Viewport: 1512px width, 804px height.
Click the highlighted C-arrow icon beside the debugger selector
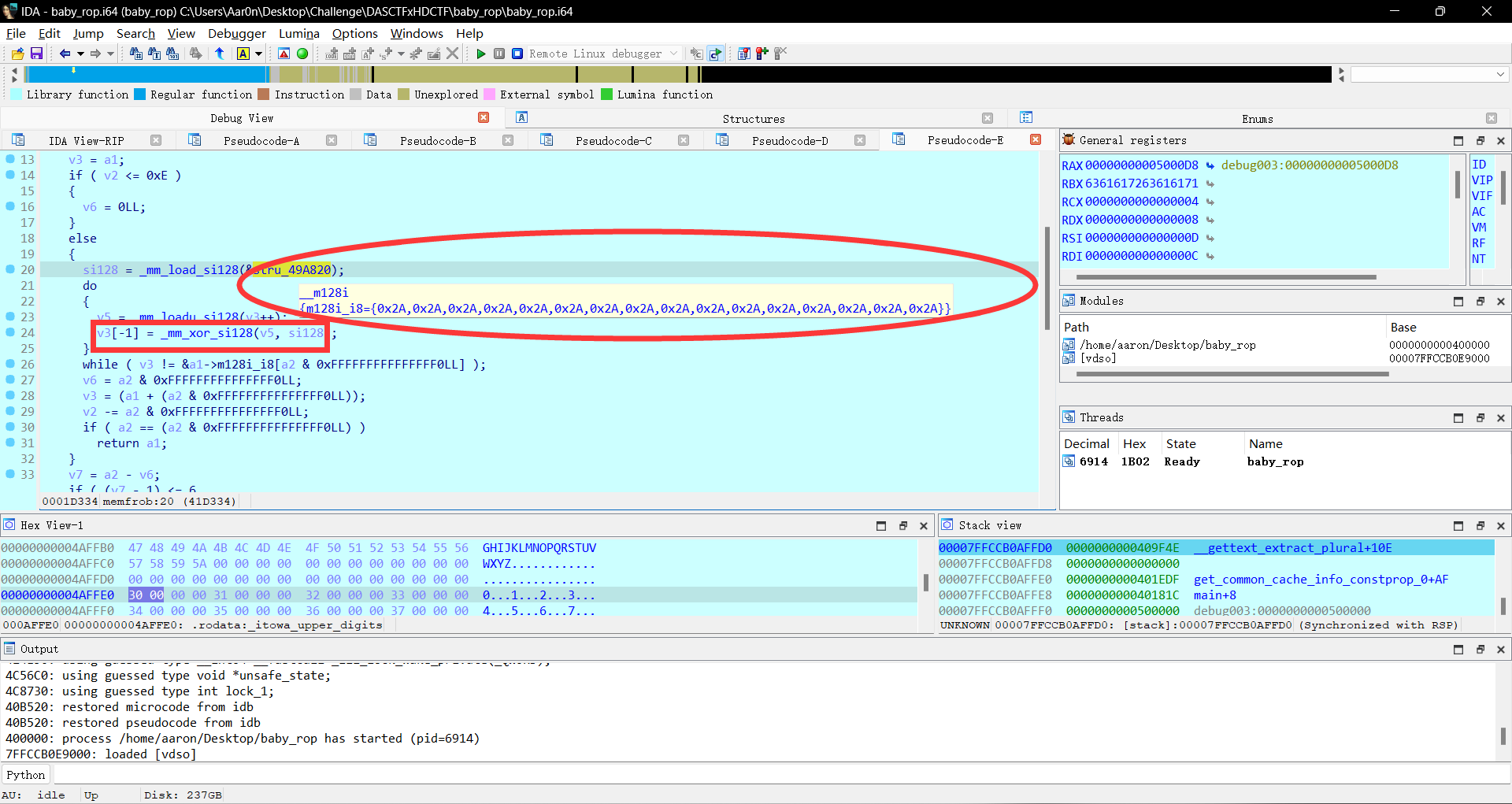click(715, 54)
